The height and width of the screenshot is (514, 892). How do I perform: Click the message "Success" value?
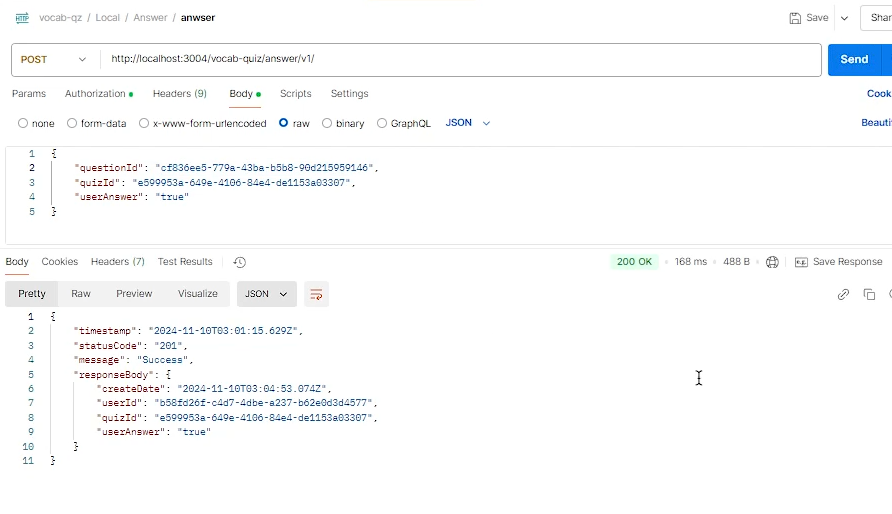coord(162,360)
